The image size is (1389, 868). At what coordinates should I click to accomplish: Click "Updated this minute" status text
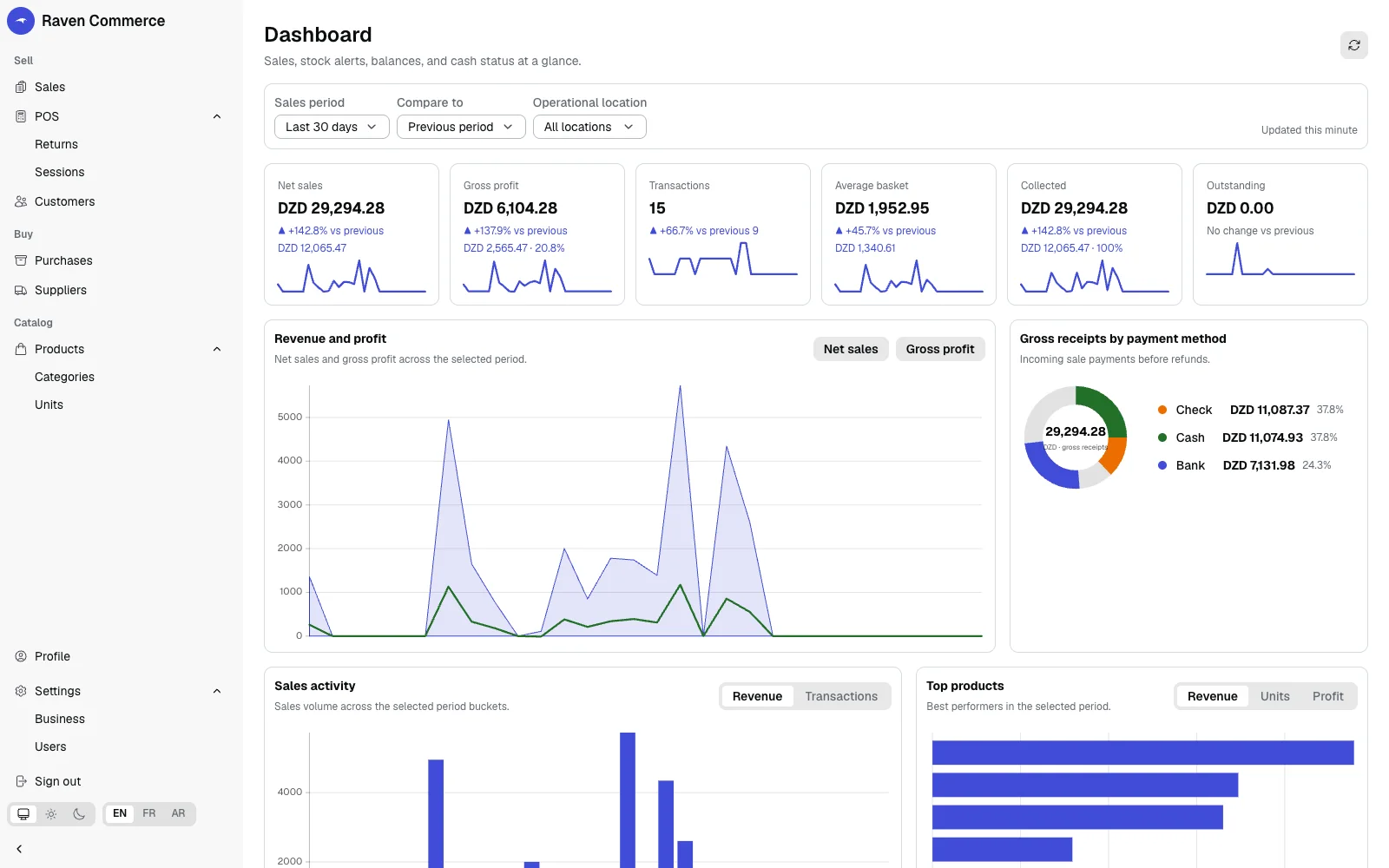[1309, 130]
